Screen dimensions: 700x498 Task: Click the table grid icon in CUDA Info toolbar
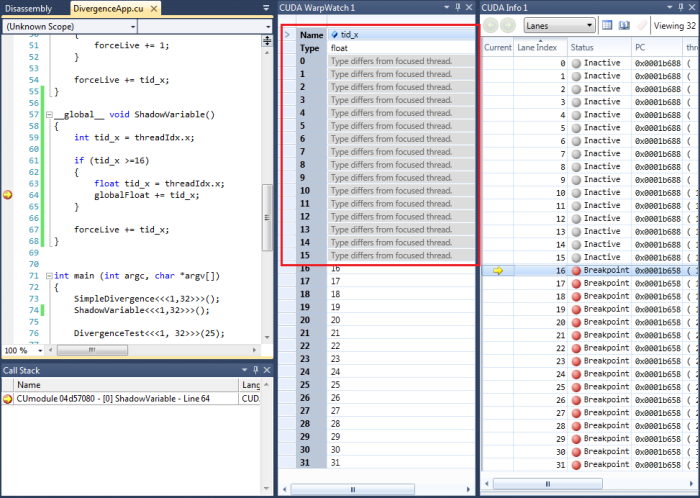609,25
